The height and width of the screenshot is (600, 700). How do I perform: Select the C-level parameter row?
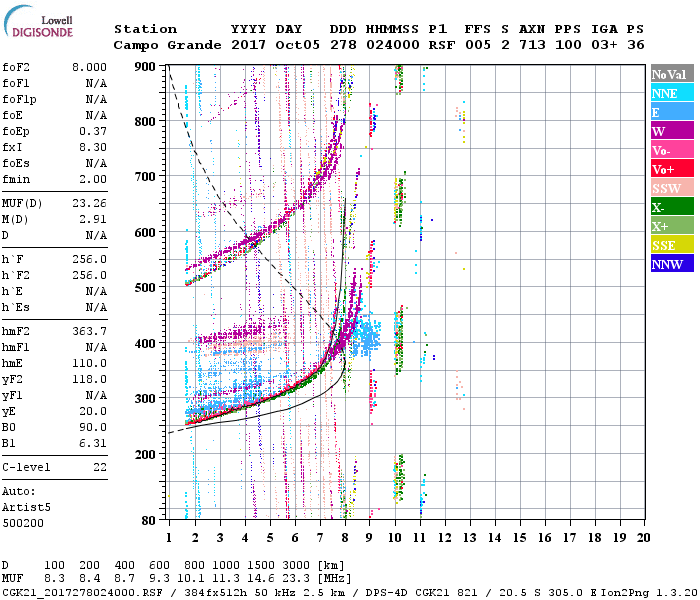click(55, 467)
